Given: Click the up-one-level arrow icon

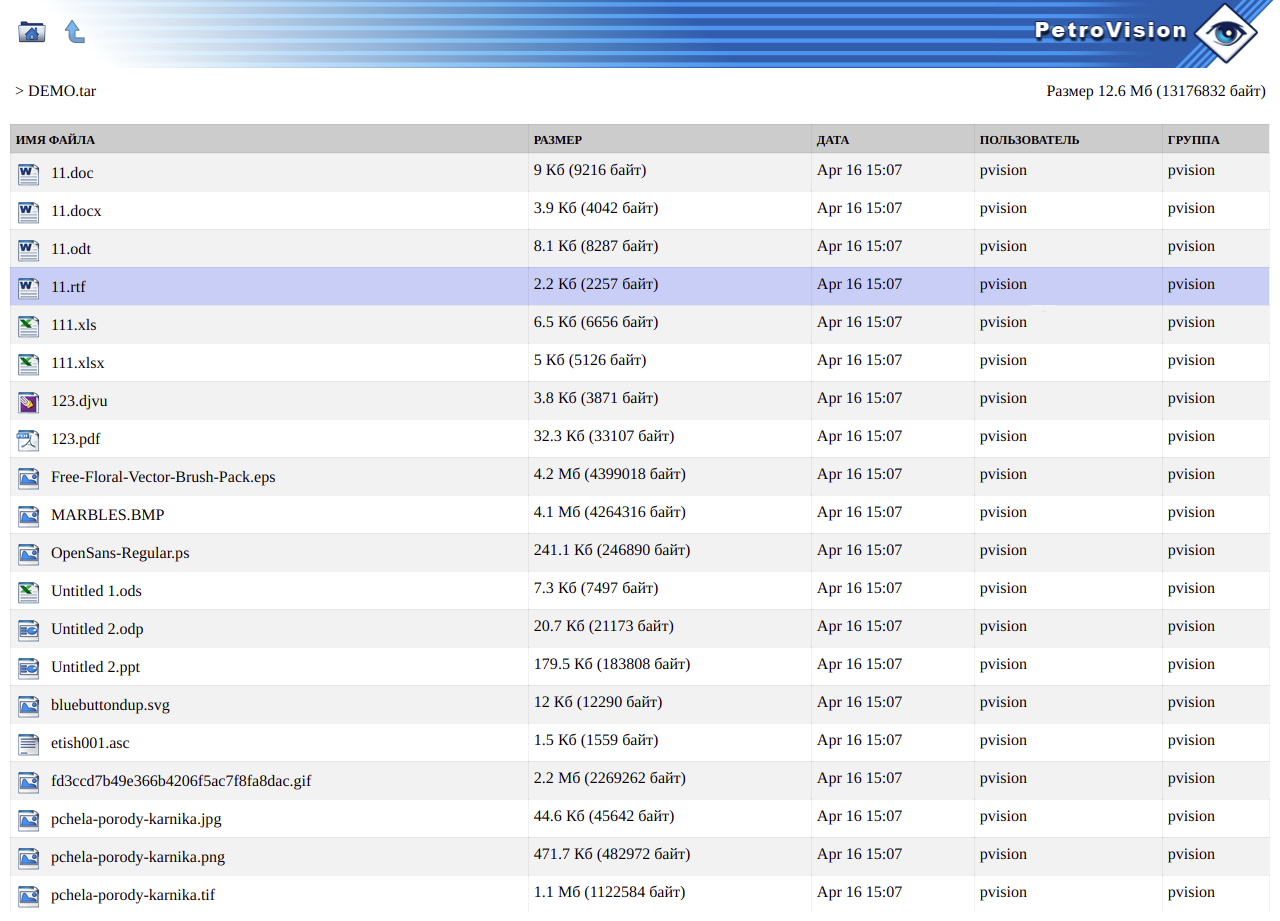Looking at the screenshot, I should point(75,32).
